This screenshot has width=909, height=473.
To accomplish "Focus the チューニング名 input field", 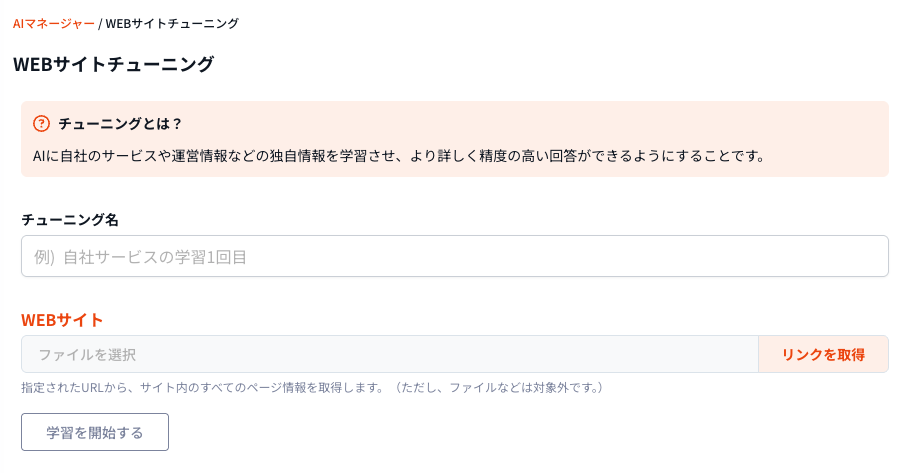I will 454,256.
